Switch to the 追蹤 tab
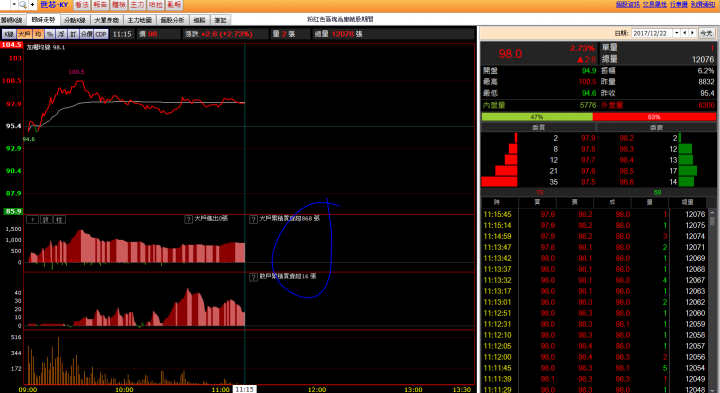720x393 pixels. point(199,20)
